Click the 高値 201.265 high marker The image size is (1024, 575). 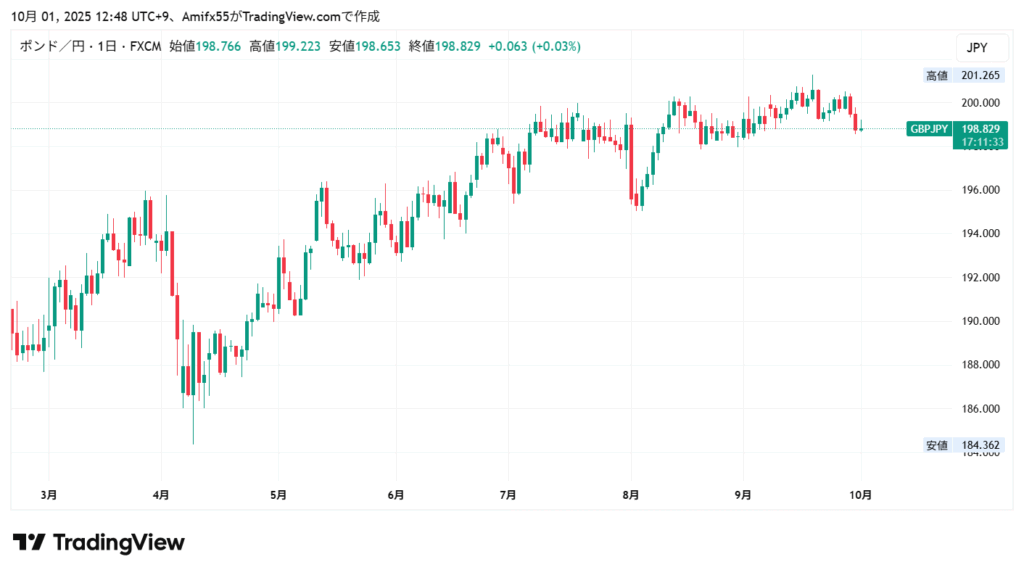pyautogui.click(x=964, y=75)
